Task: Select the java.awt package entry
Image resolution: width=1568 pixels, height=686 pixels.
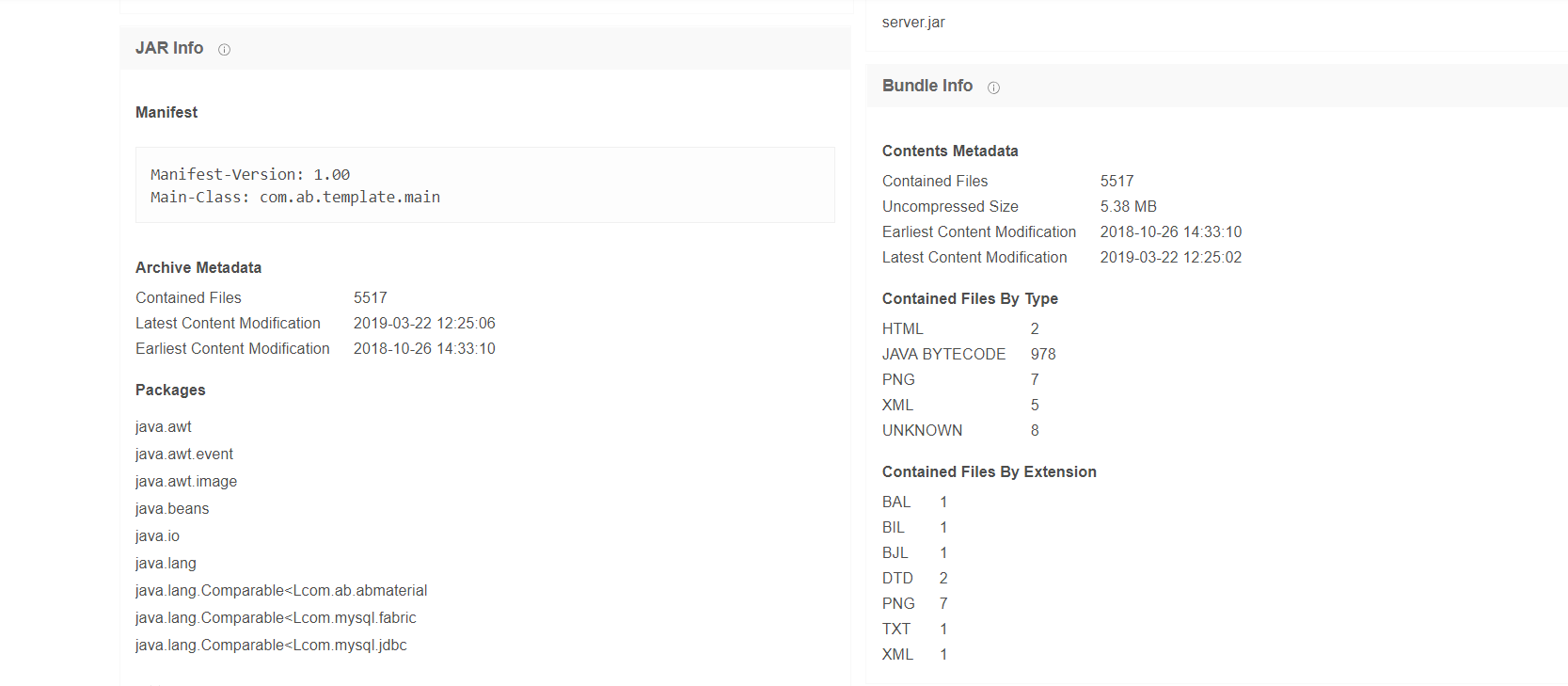Action: tap(164, 427)
